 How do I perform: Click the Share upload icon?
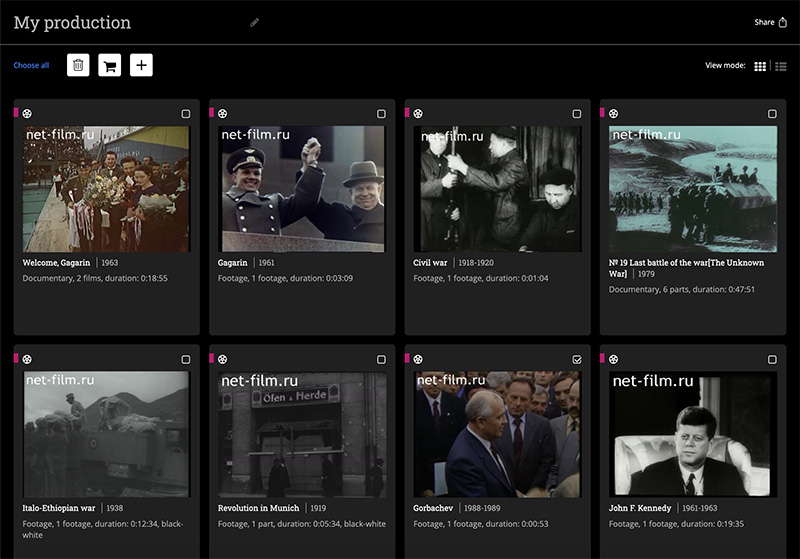click(x=783, y=22)
